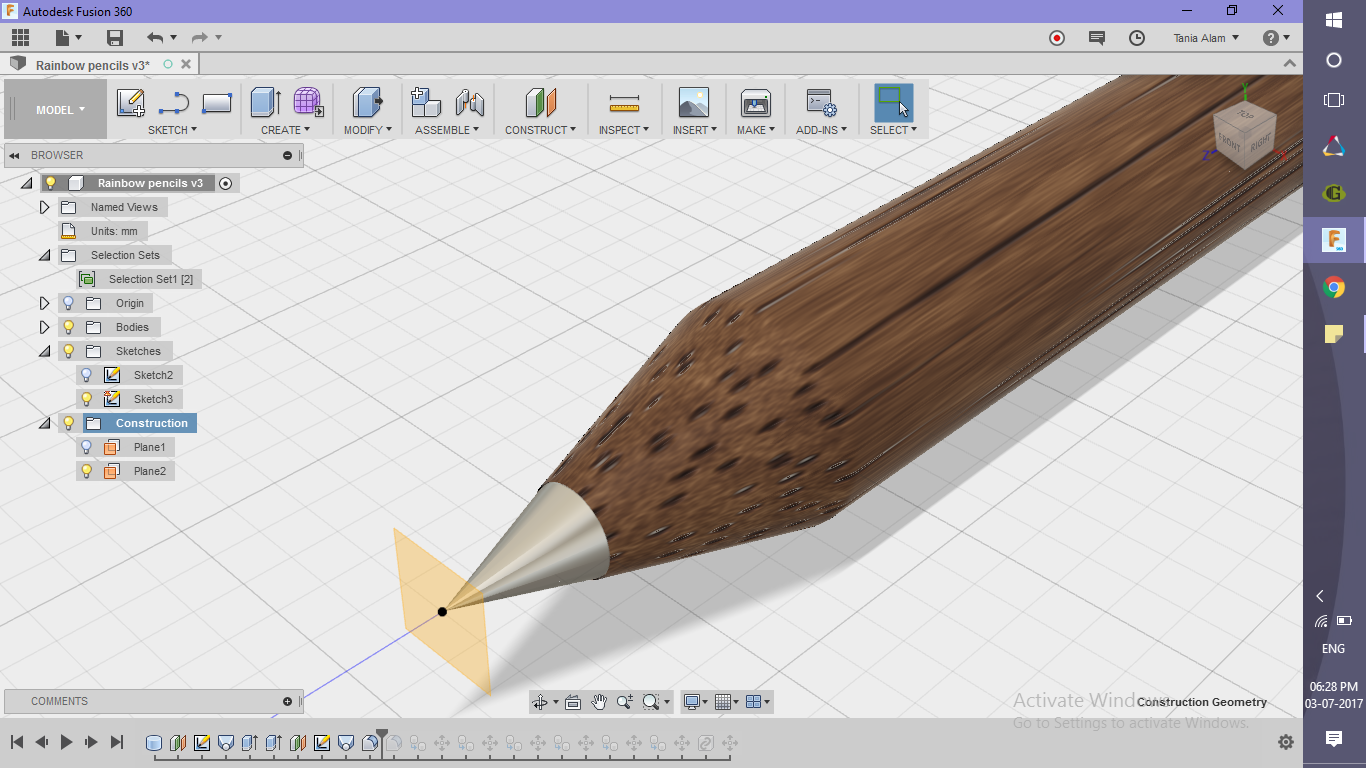1366x768 pixels.
Task: Open the CONSTRUCT menu
Action: [x=540, y=130]
